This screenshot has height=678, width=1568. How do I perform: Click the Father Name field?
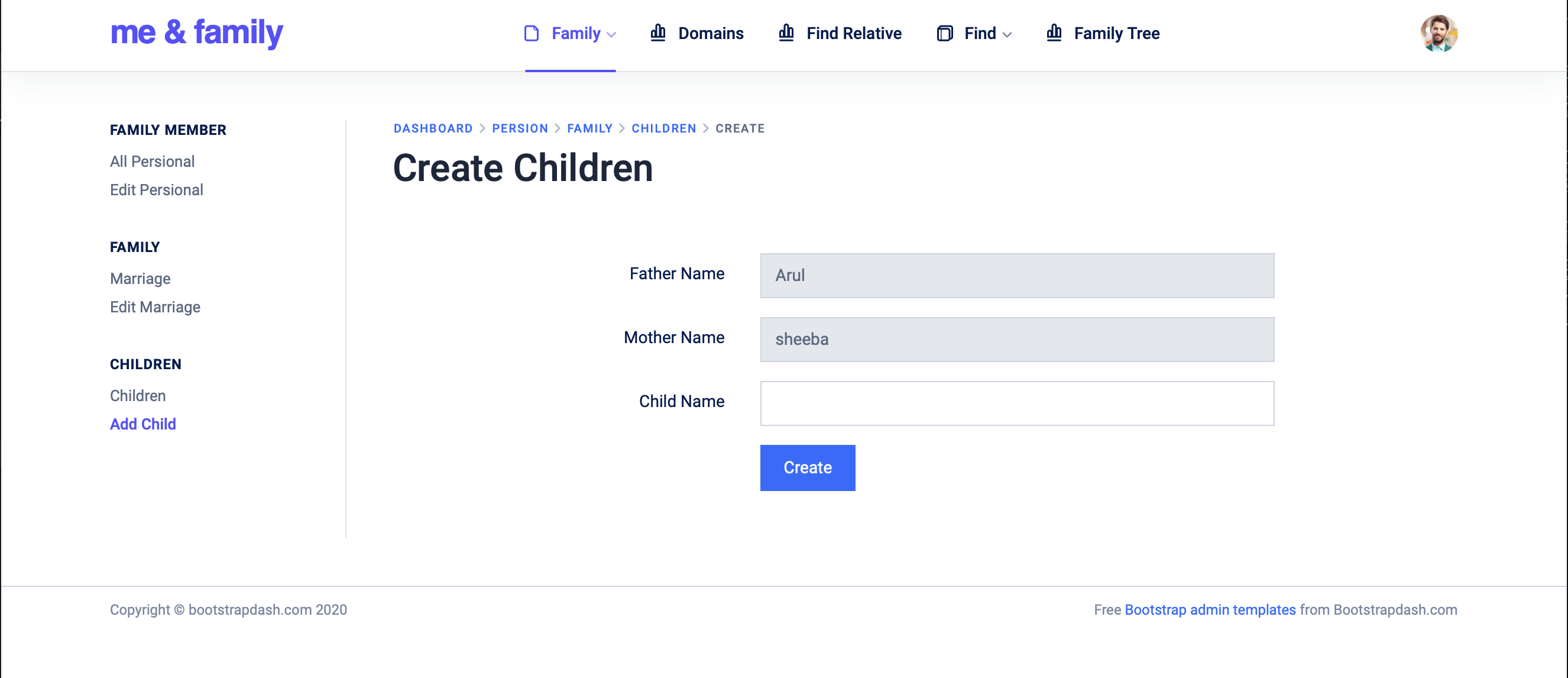[1016, 275]
